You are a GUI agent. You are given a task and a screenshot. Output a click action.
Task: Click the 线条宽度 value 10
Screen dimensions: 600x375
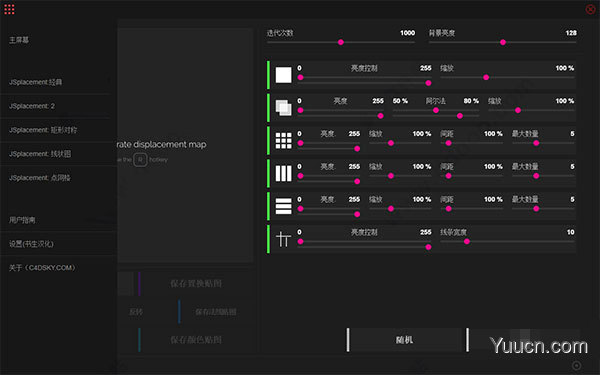coord(571,232)
